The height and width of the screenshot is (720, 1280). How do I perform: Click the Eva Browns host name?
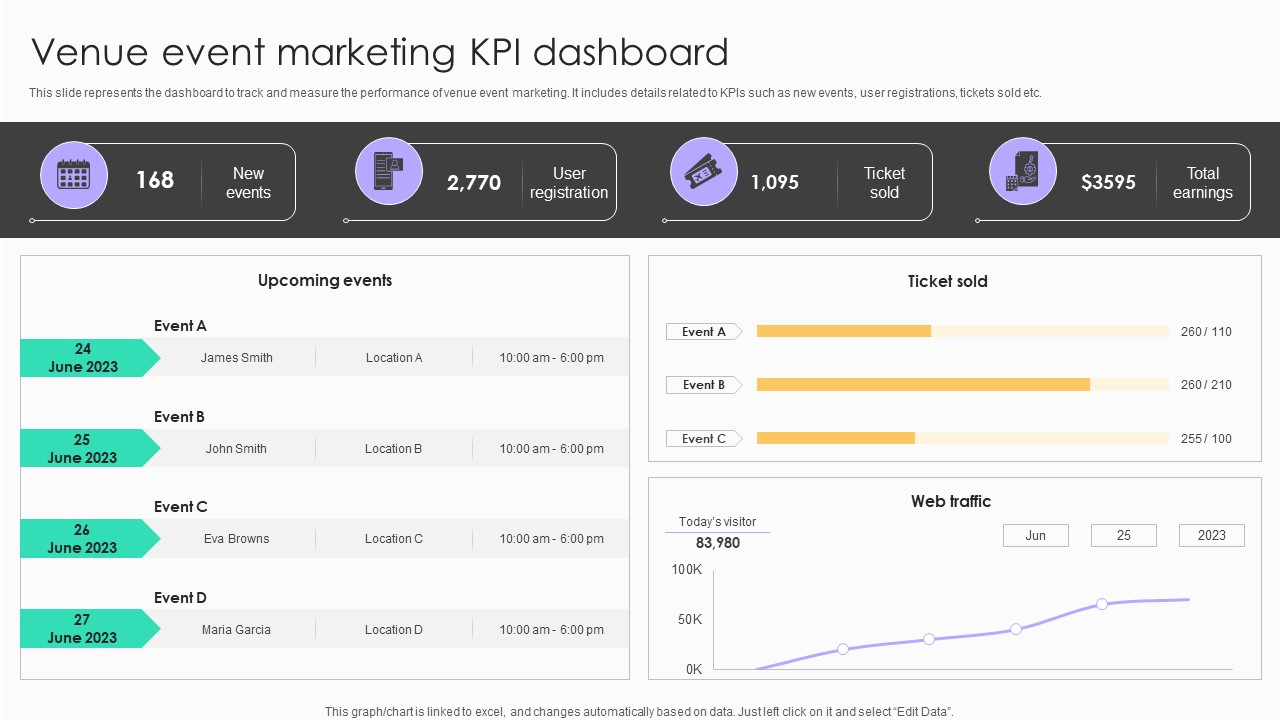tap(236, 539)
